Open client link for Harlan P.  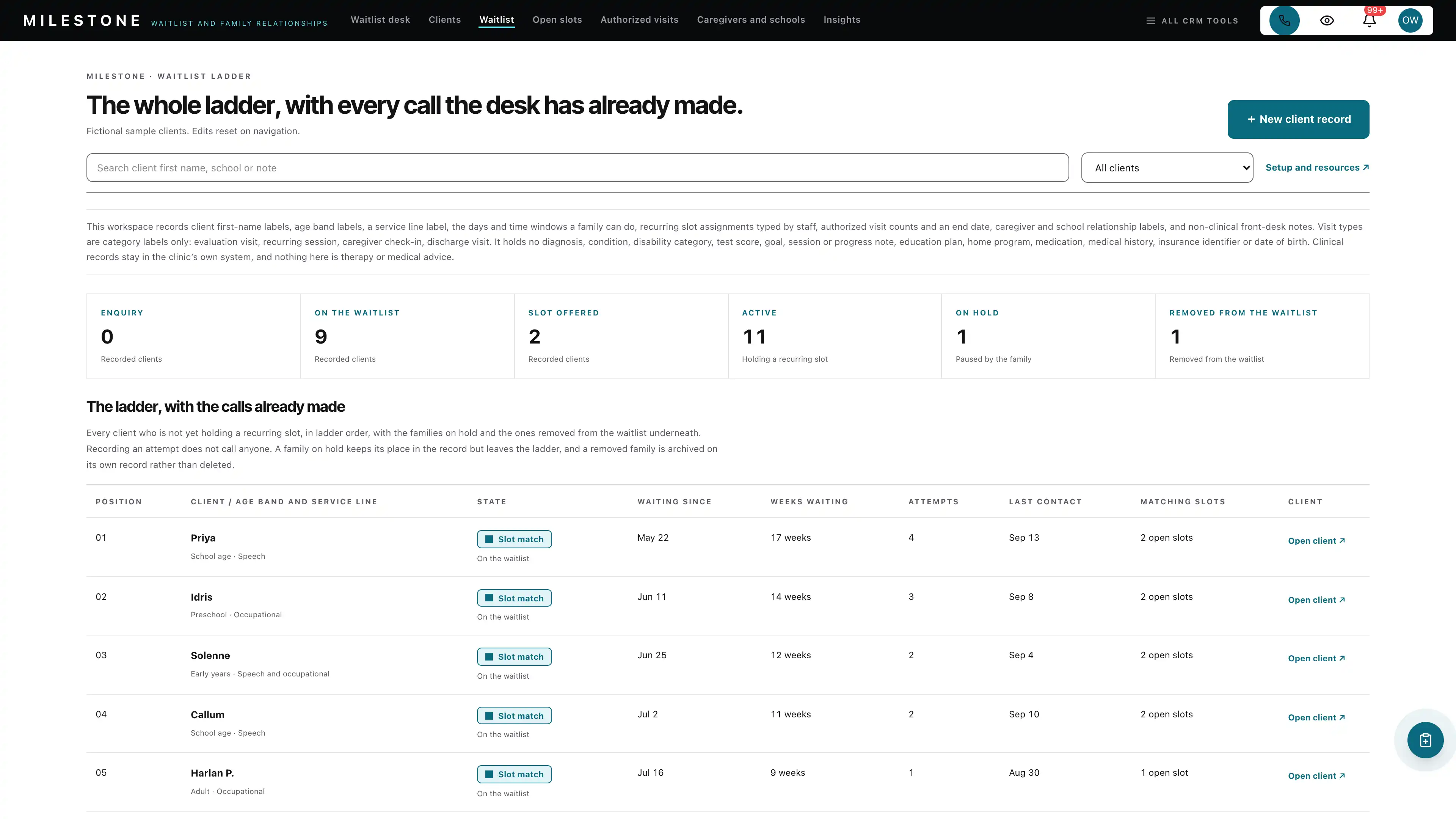(x=1316, y=776)
